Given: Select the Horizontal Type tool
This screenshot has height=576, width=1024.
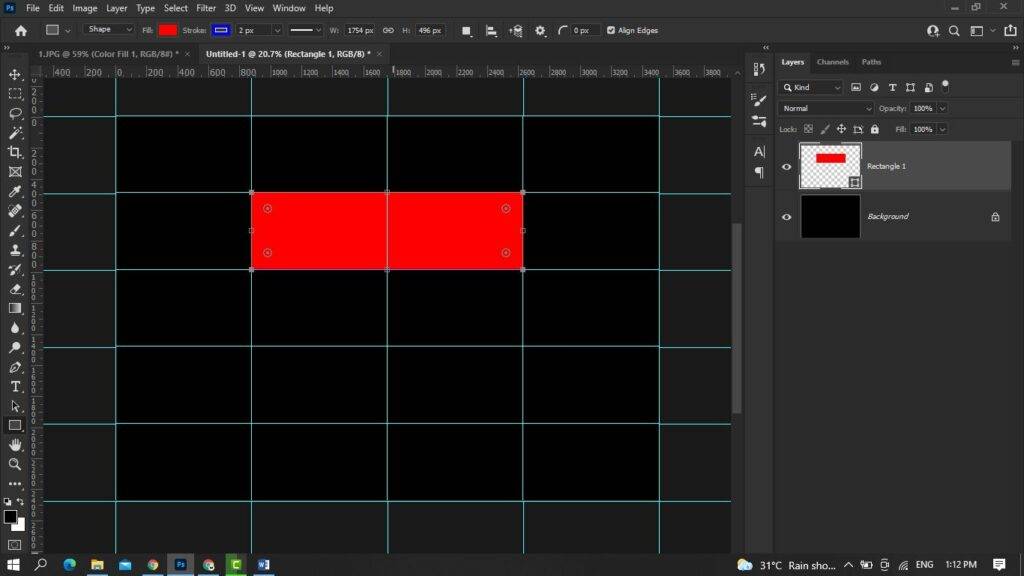Looking at the screenshot, I should pos(15,387).
